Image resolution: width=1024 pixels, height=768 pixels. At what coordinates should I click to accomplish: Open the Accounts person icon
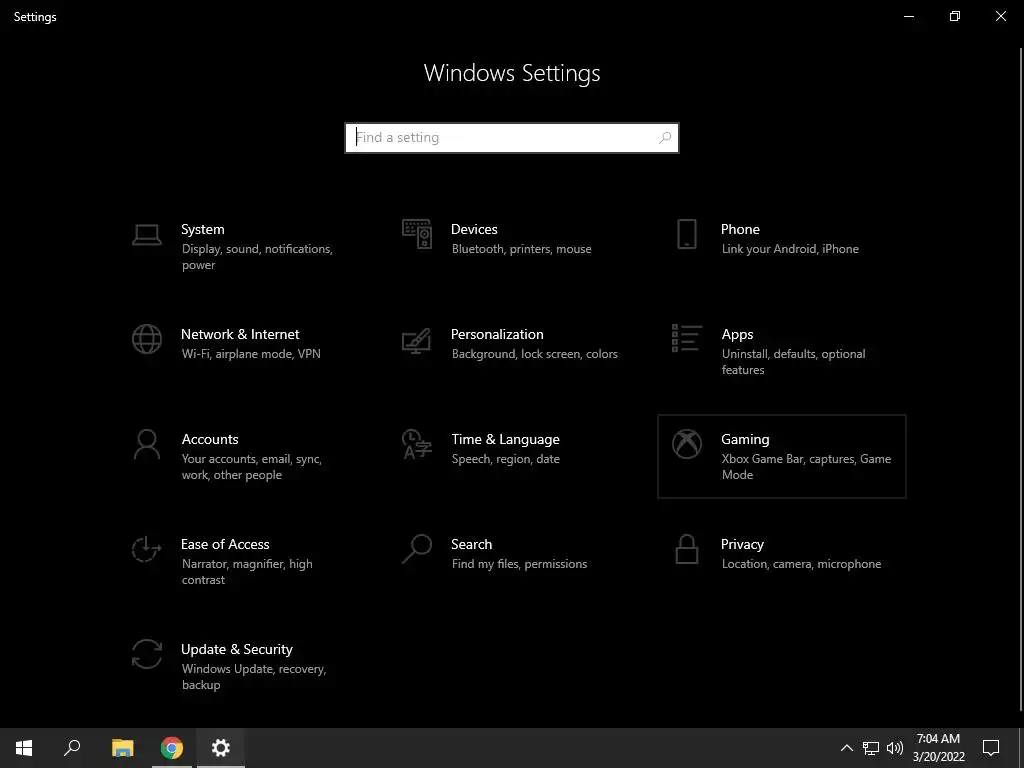tap(146, 445)
